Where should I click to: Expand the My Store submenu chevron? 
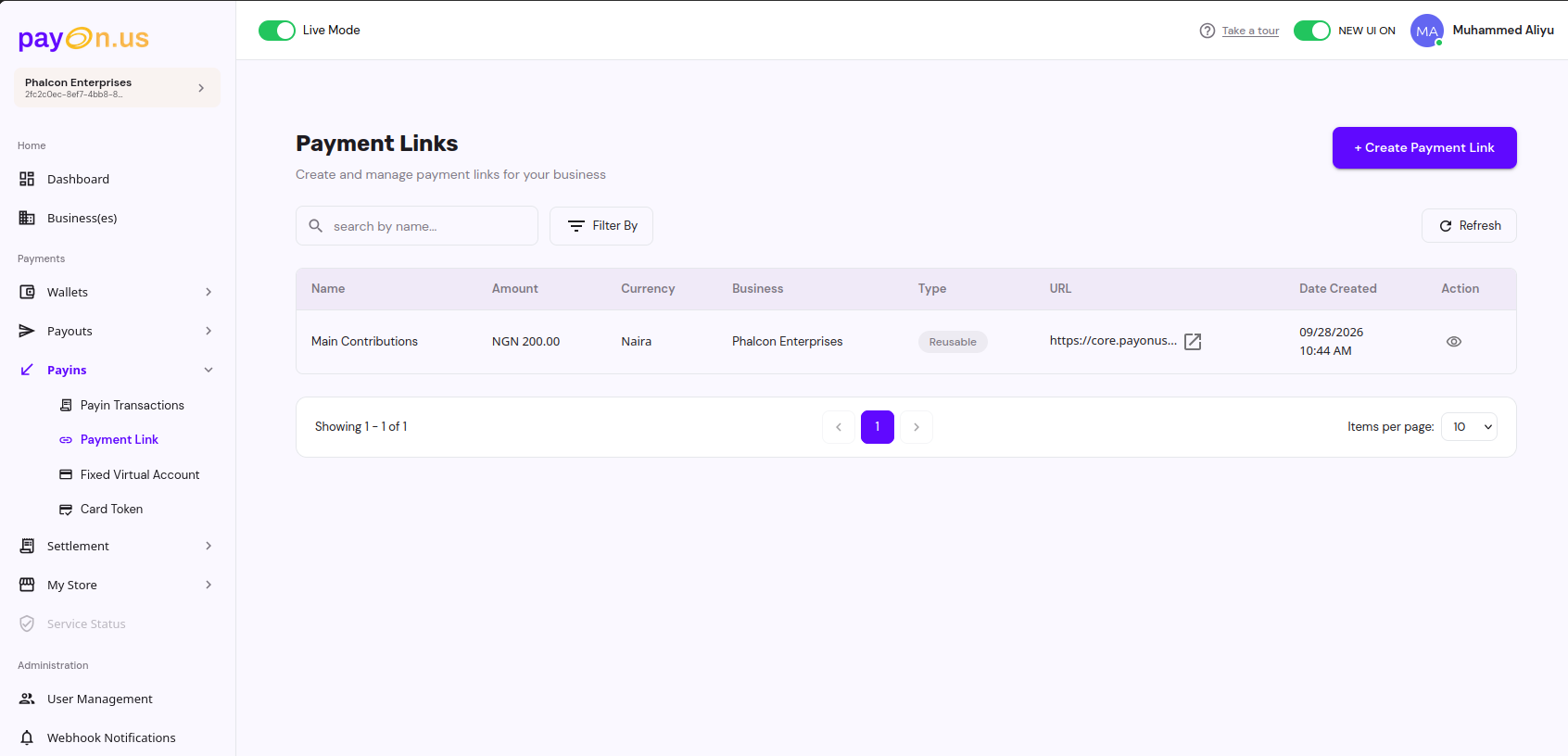pos(209,585)
